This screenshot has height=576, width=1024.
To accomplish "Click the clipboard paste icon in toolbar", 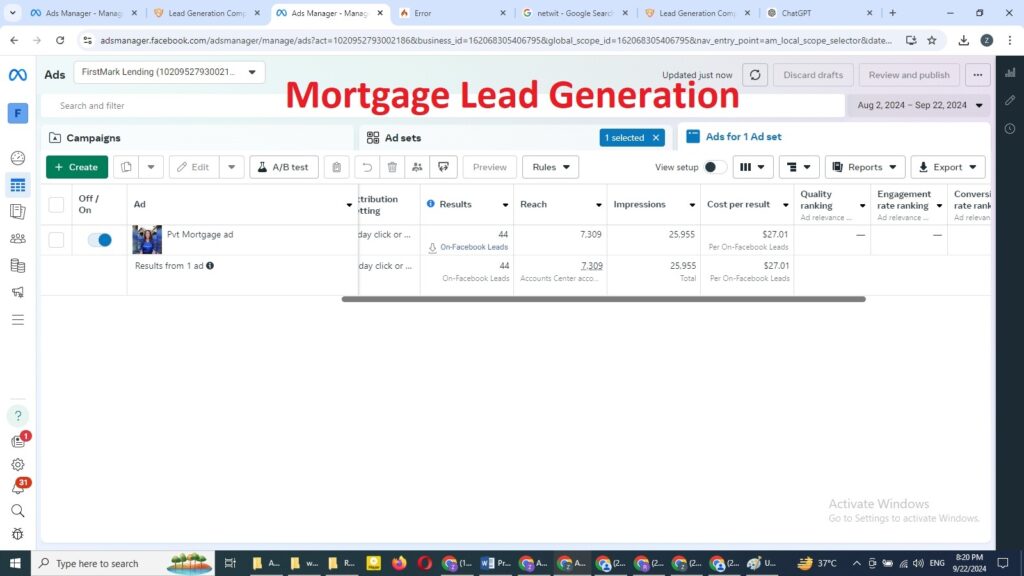I will (x=336, y=167).
